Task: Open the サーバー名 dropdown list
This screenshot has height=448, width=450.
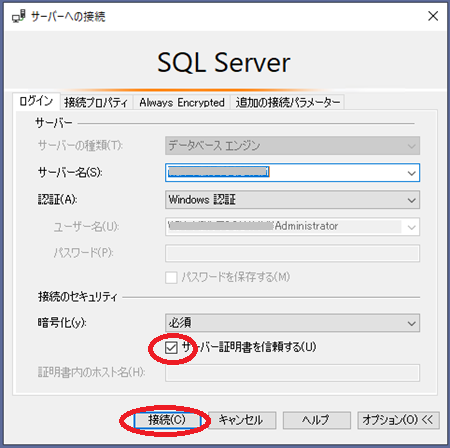Action: click(x=412, y=173)
